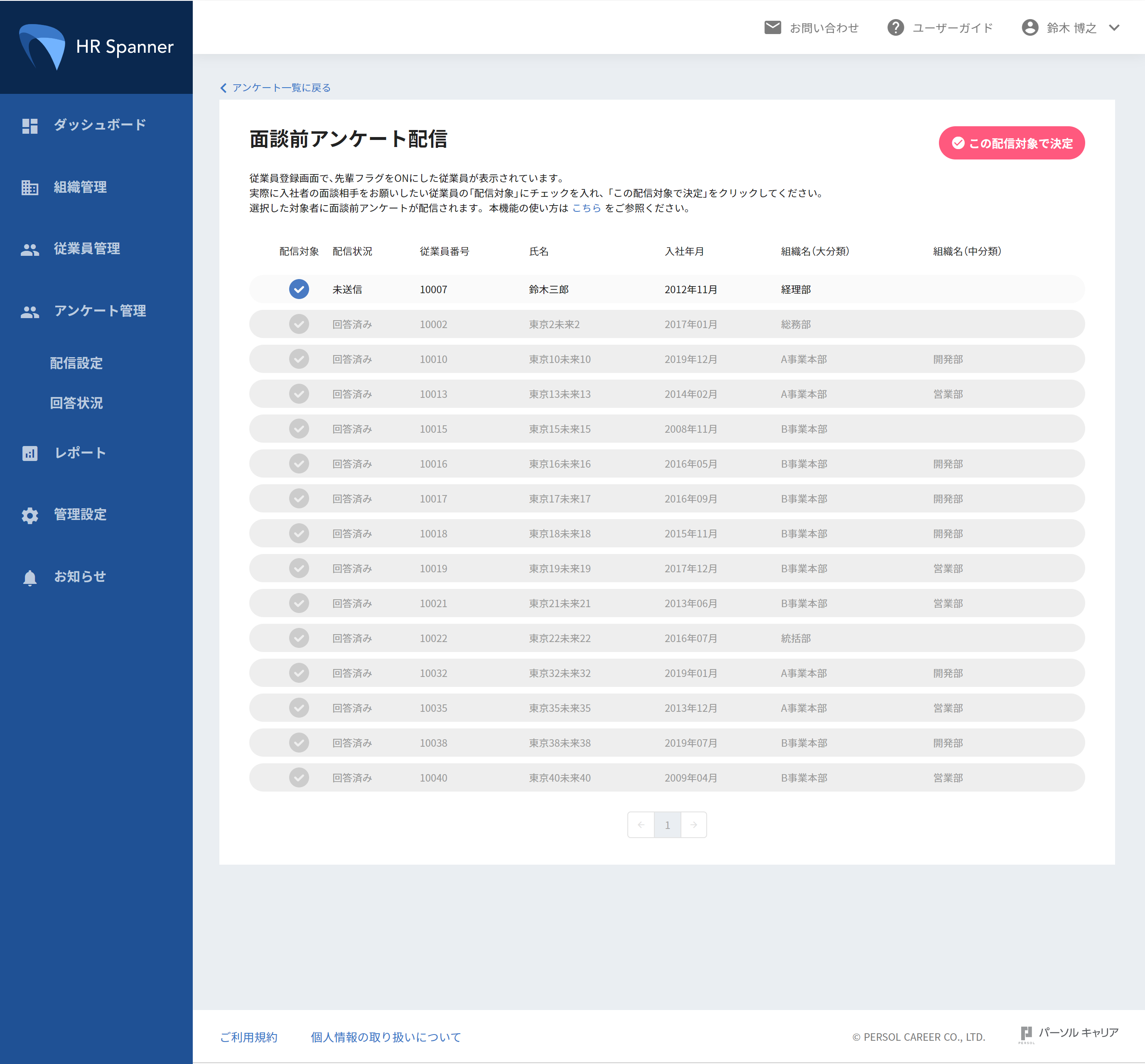
Task: Click the 従業員管理 people icon
Action: pyautogui.click(x=29, y=249)
